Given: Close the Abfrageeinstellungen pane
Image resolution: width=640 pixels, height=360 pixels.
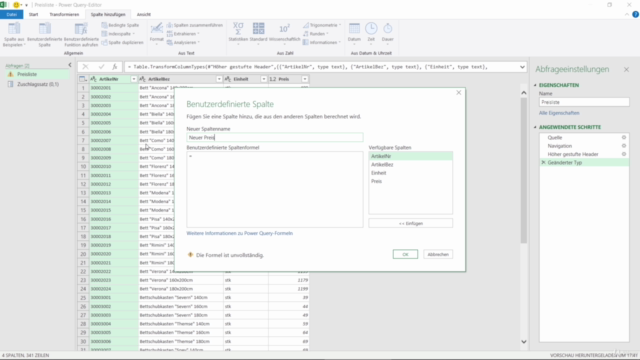Looking at the screenshot, I should 626,70.
